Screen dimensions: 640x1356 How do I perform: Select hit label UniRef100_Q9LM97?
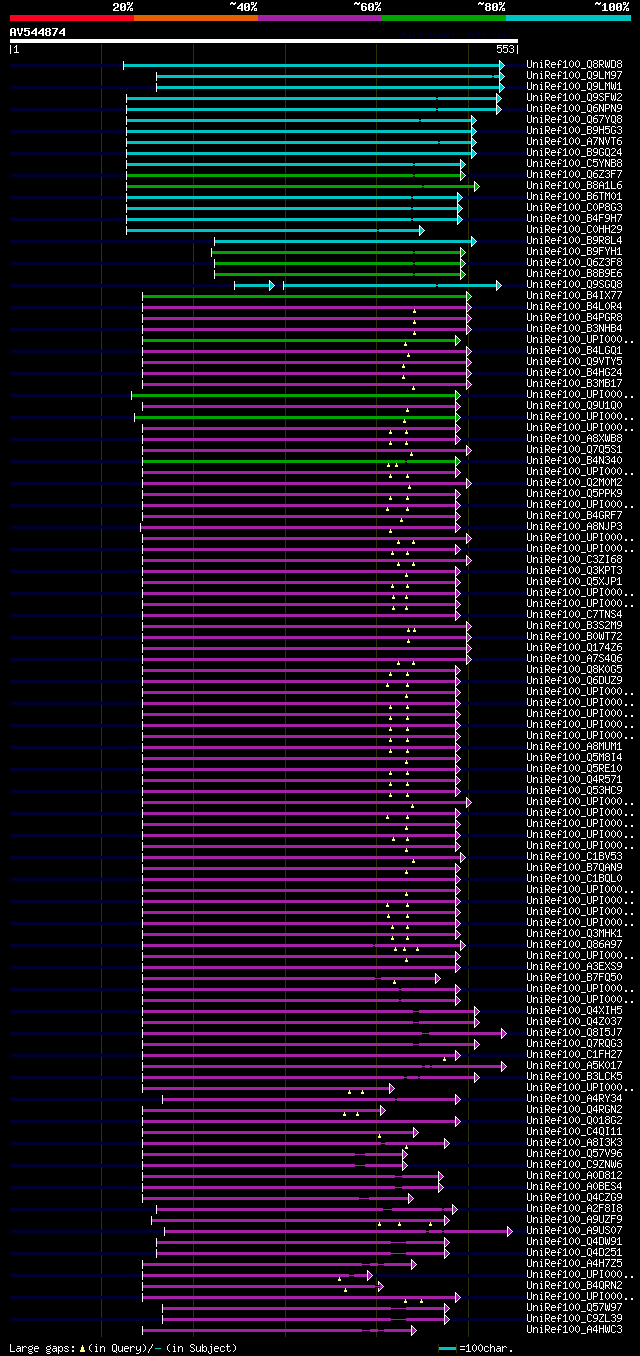click(x=574, y=75)
